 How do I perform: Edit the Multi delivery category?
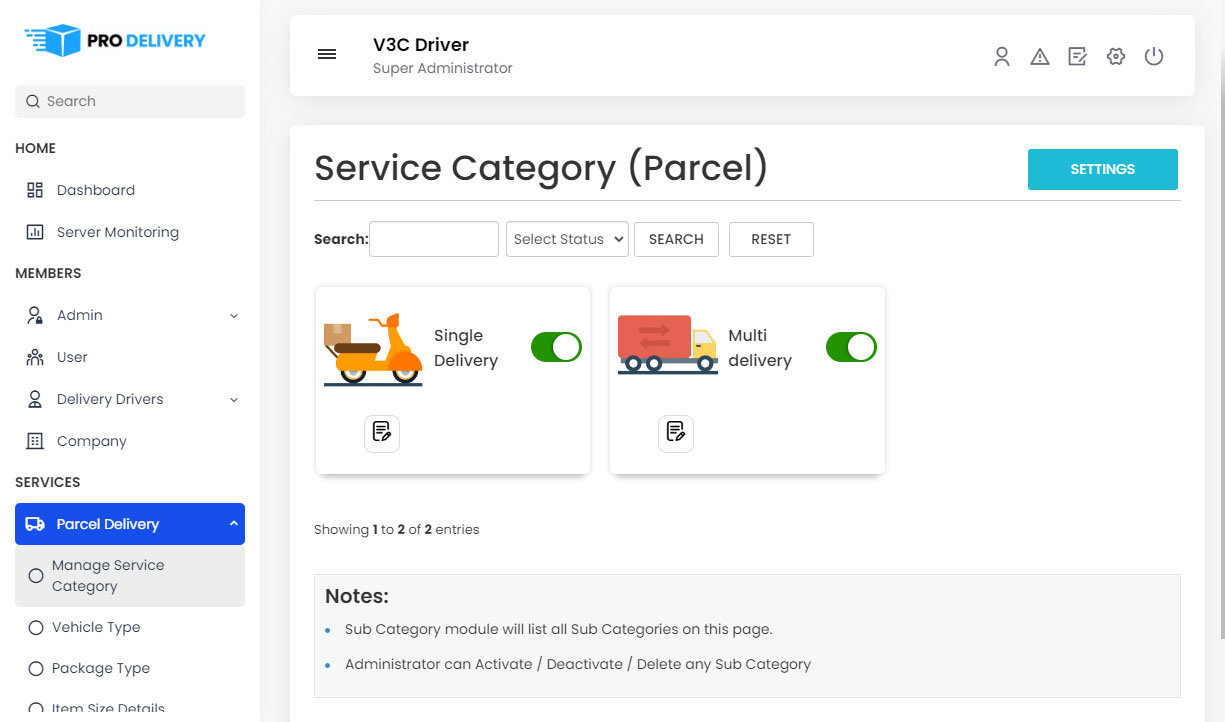point(676,433)
